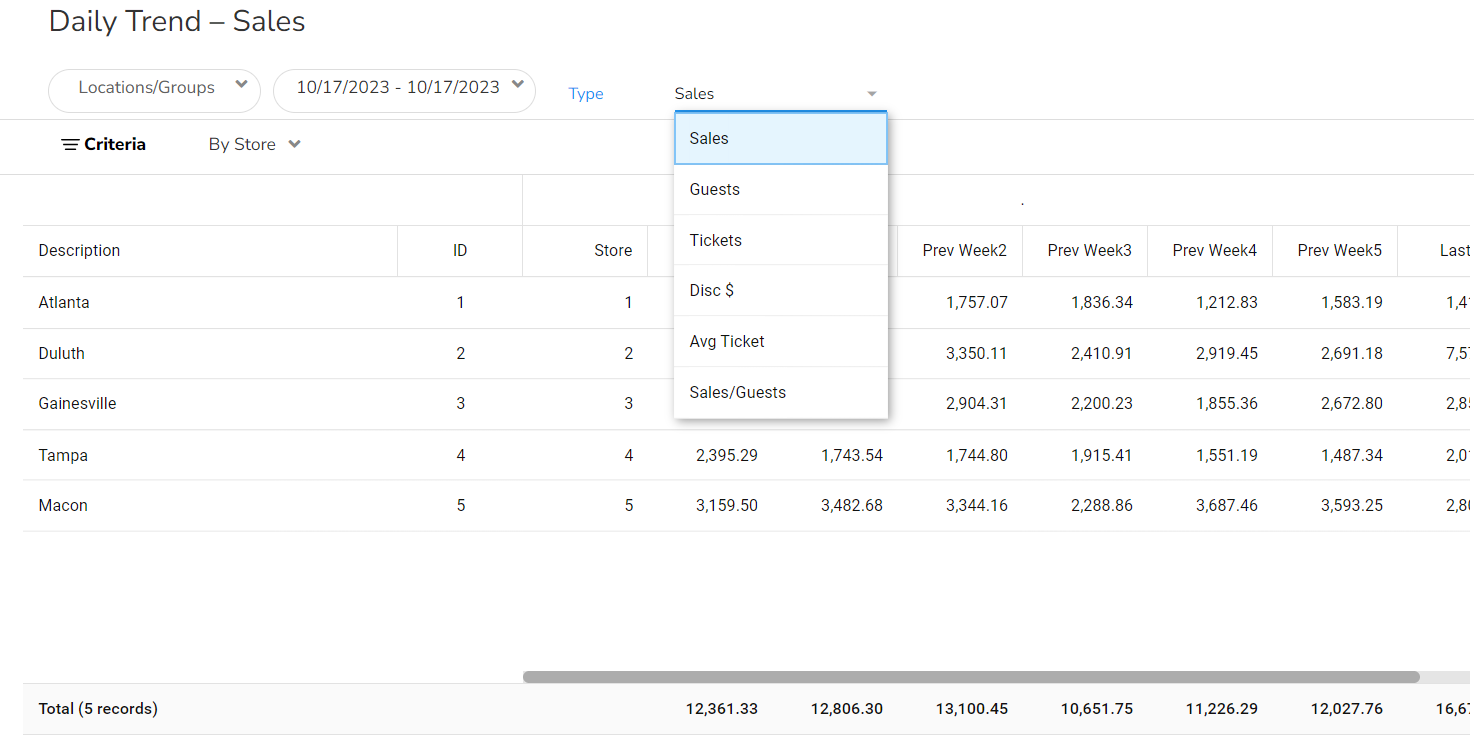1474x740 pixels.
Task: Sort by Prev Week2 column header
Action: (x=964, y=251)
